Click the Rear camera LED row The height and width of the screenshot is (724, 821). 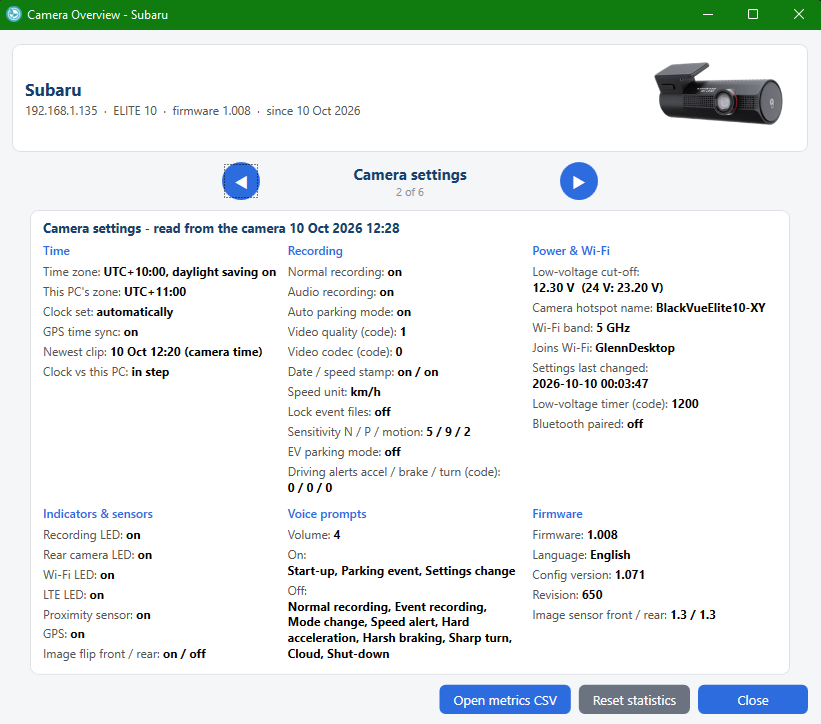click(x=97, y=555)
